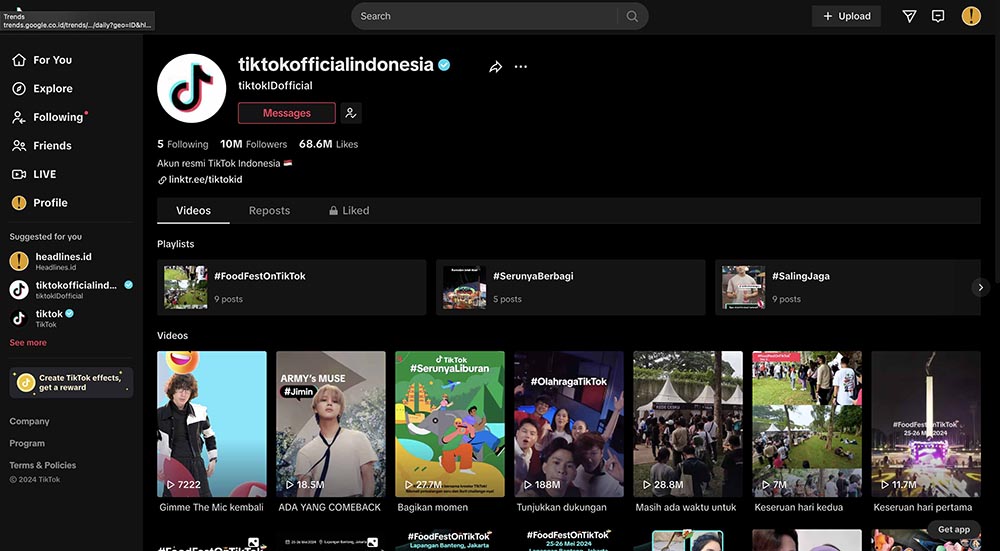Open suggested account headlines.id
Viewport: 1000px width, 551px height.
[71, 261]
